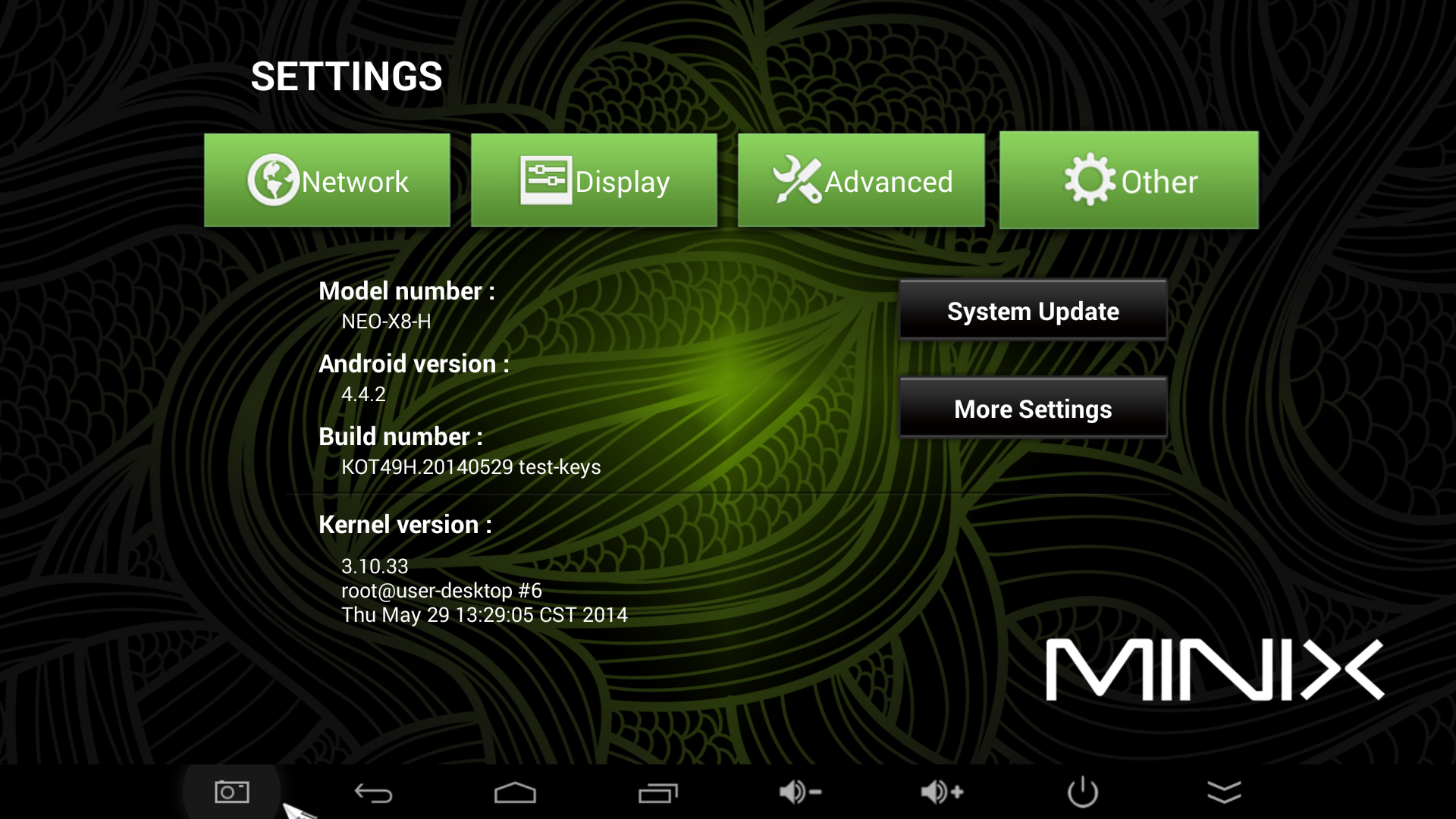
Task: Click the System Update button
Action: tap(1033, 311)
